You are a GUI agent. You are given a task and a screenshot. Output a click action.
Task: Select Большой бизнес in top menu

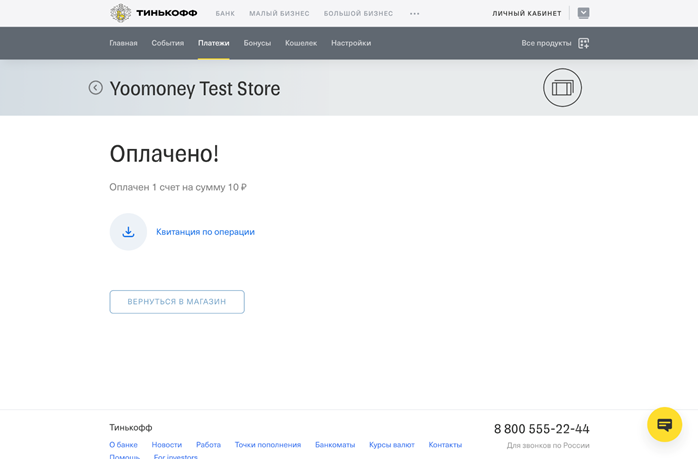point(358,14)
